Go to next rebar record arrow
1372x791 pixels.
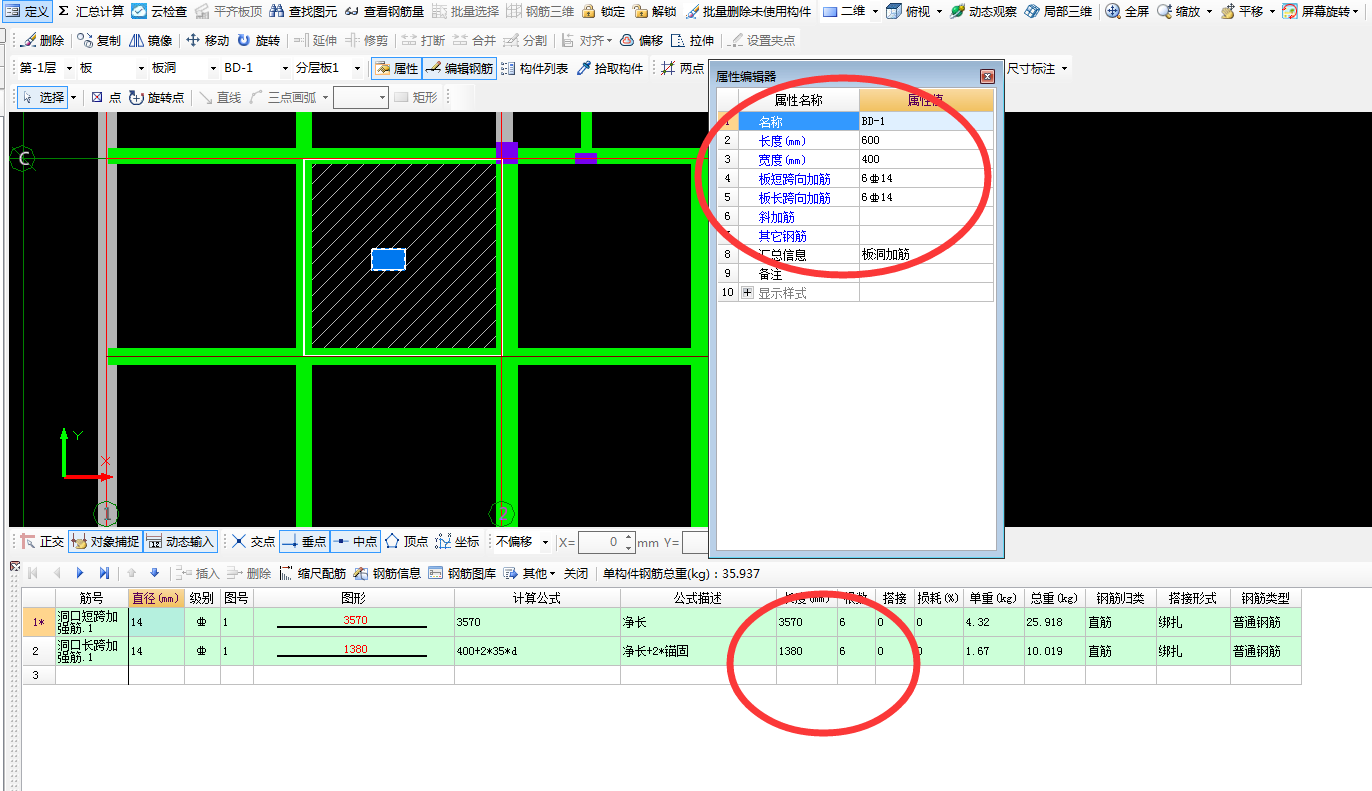click(80, 573)
